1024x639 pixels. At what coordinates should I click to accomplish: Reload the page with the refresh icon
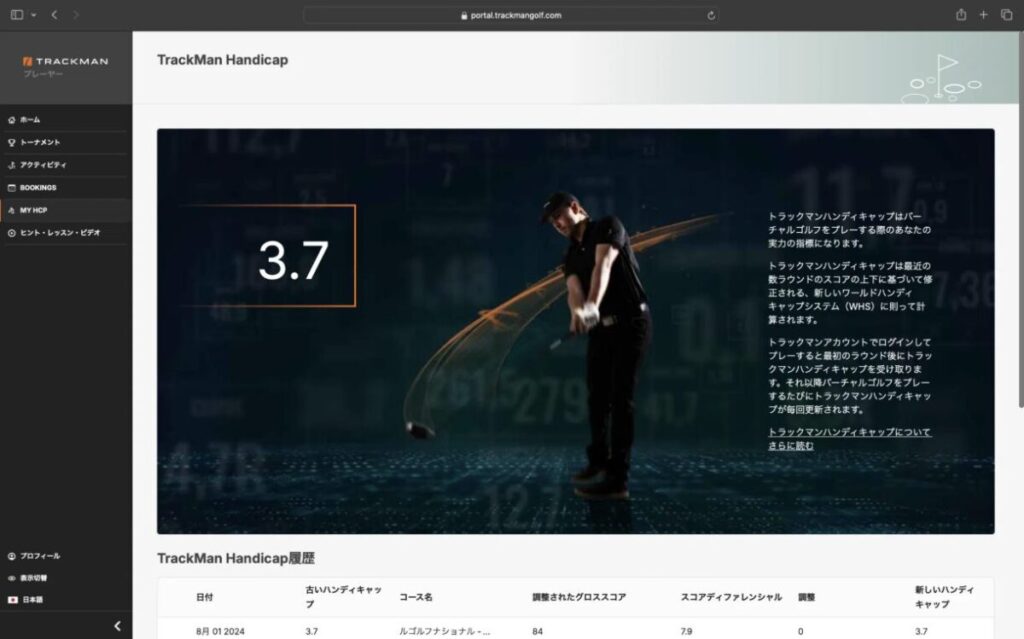click(x=711, y=15)
